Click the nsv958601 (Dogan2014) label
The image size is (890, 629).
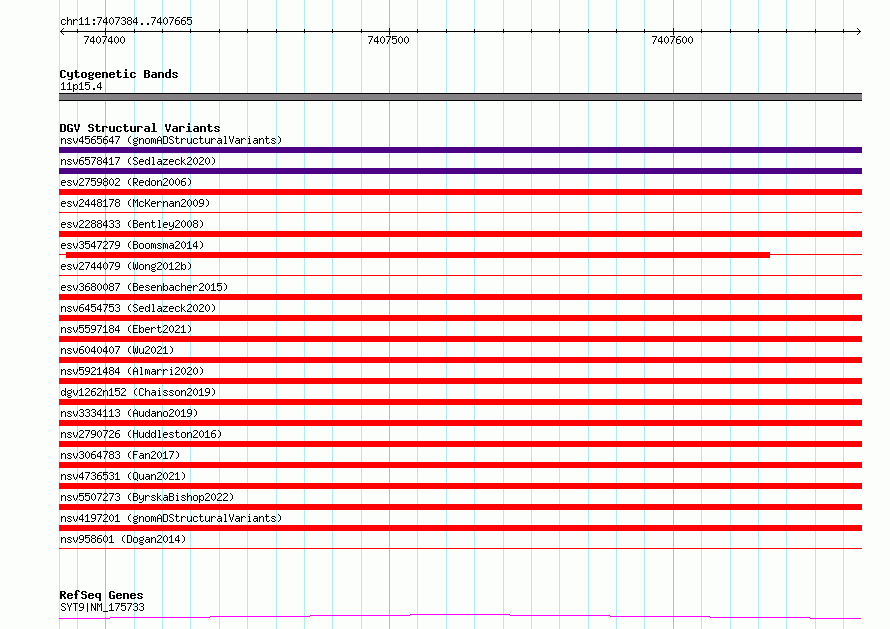123,539
